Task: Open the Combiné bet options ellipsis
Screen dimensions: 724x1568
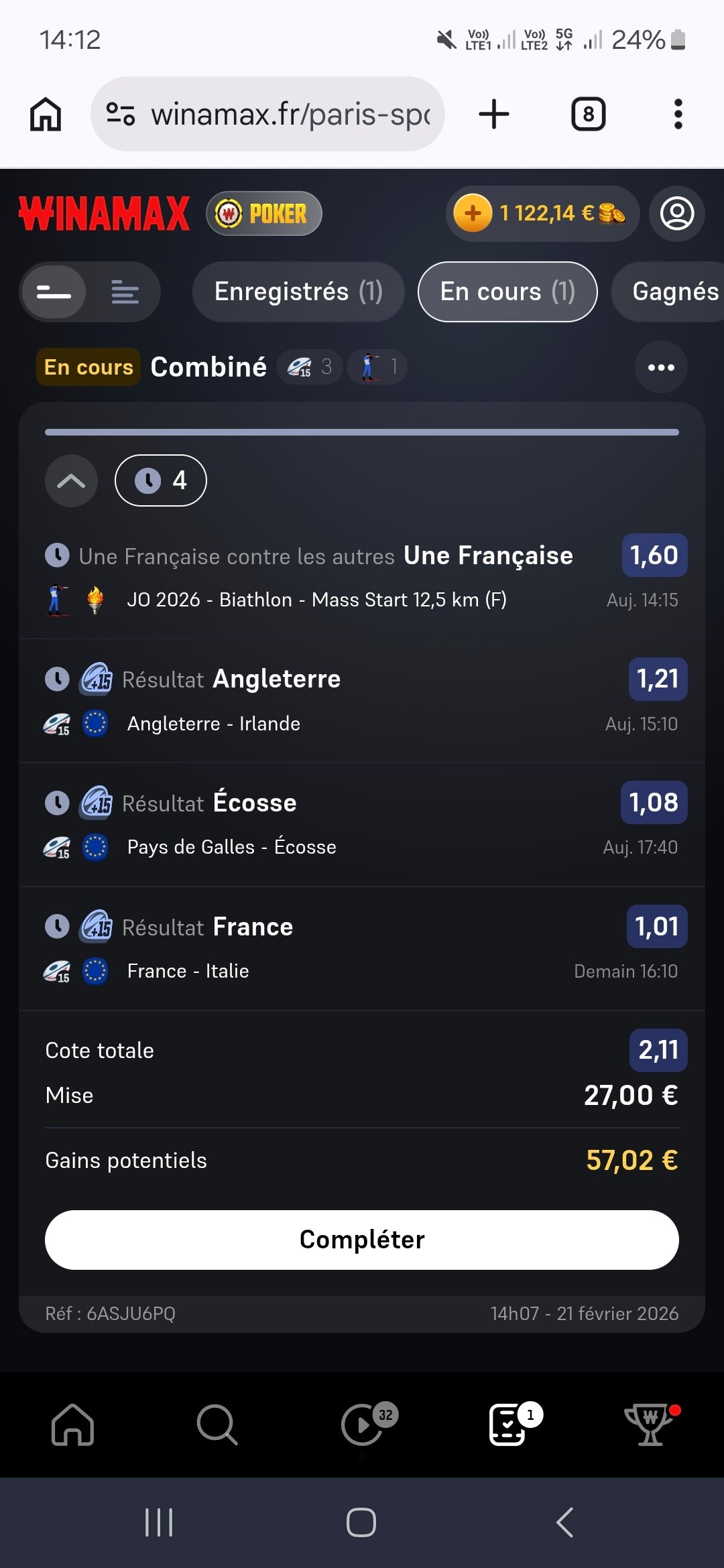Action: point(661,367)
